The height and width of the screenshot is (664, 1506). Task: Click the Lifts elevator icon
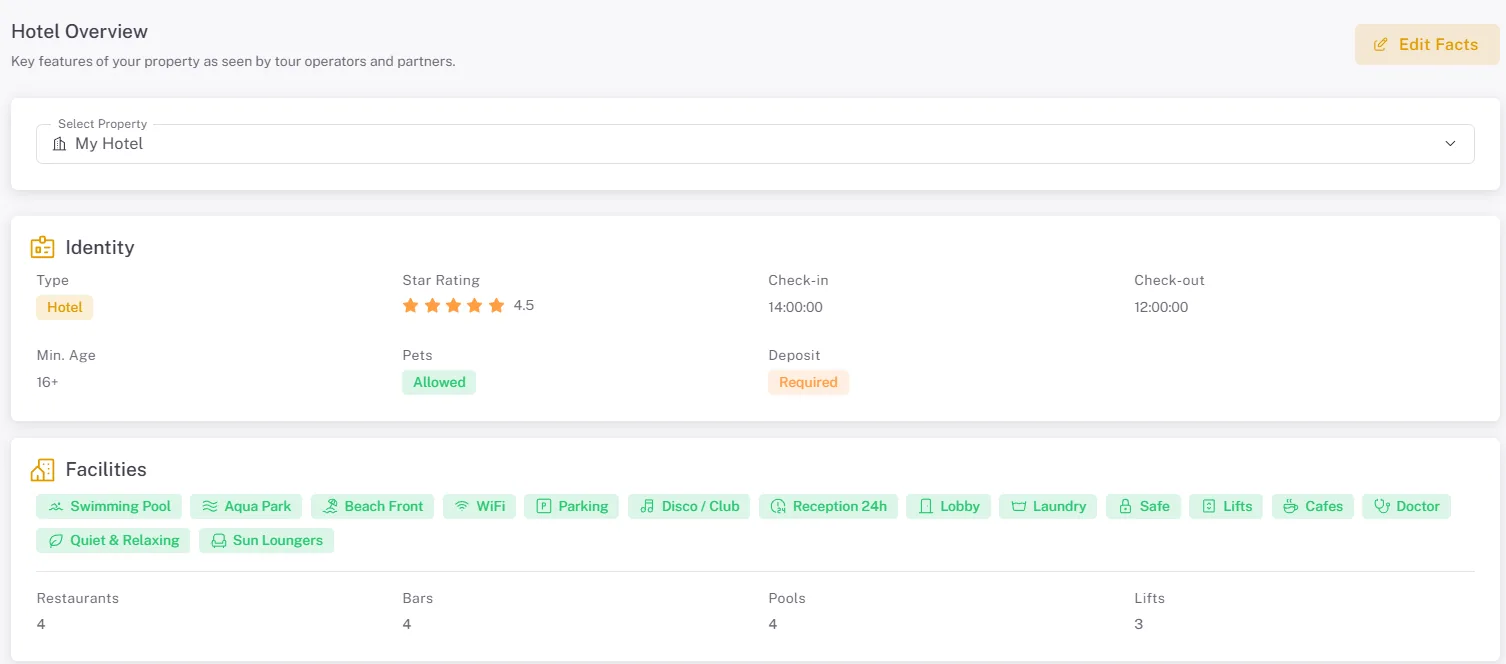pyautogui.click(x=1208, y=507)
